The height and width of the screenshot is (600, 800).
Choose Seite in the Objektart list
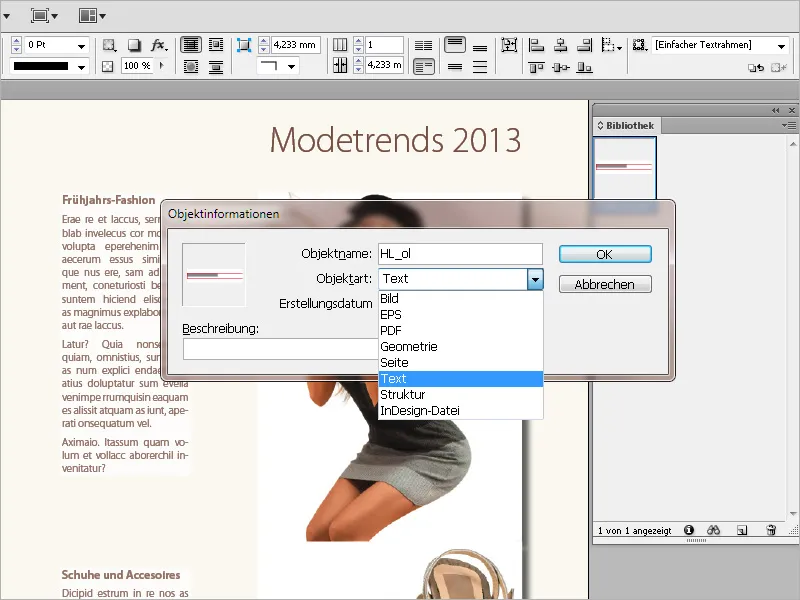point(460,363)
